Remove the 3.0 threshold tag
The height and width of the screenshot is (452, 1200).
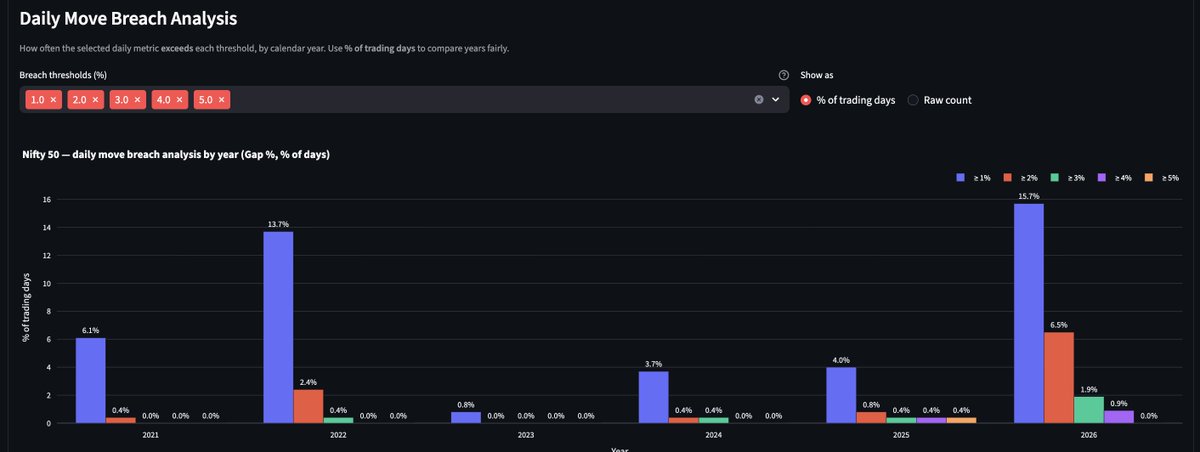138,100
